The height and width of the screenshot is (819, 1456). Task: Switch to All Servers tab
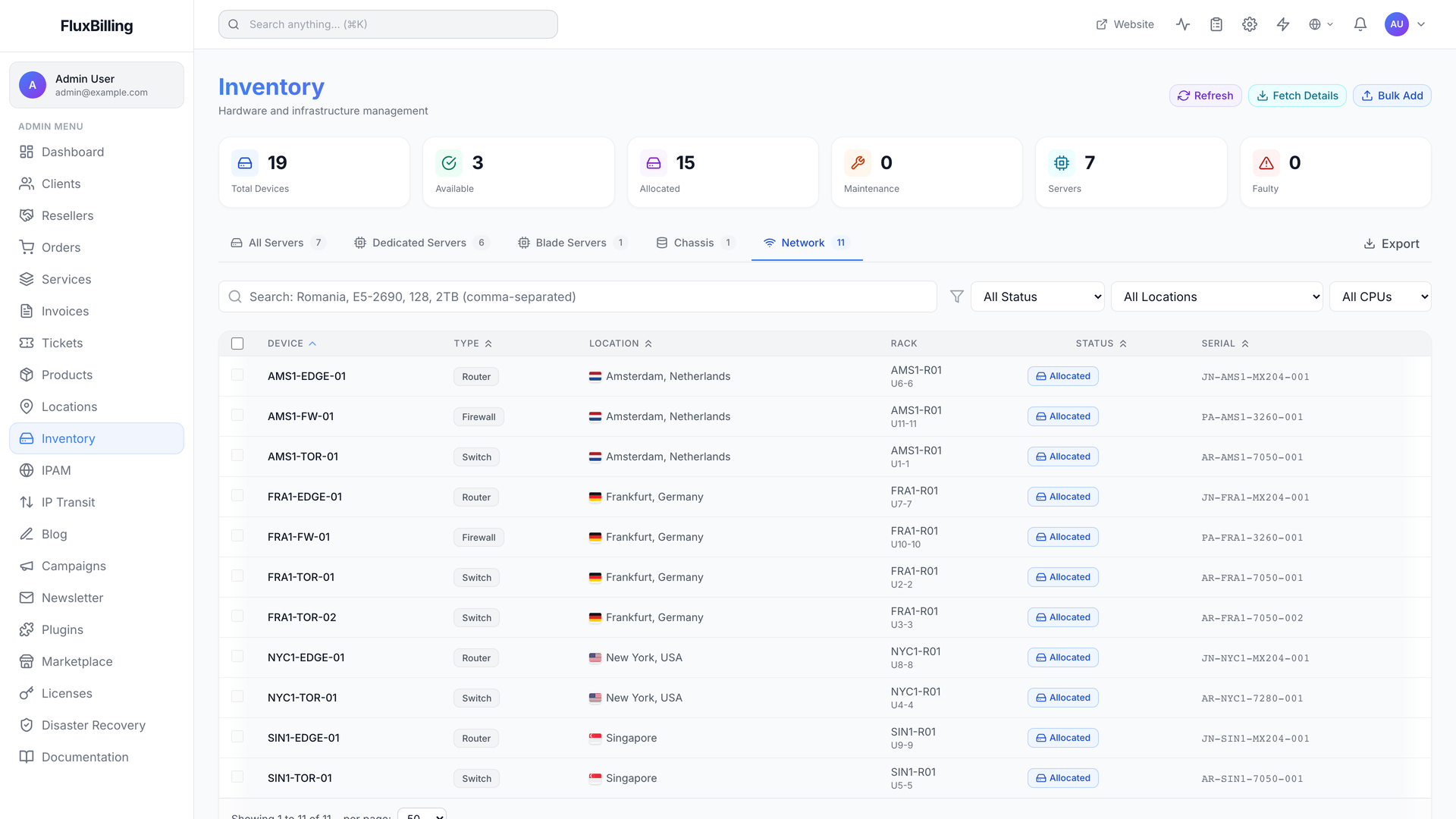point(278,243)
